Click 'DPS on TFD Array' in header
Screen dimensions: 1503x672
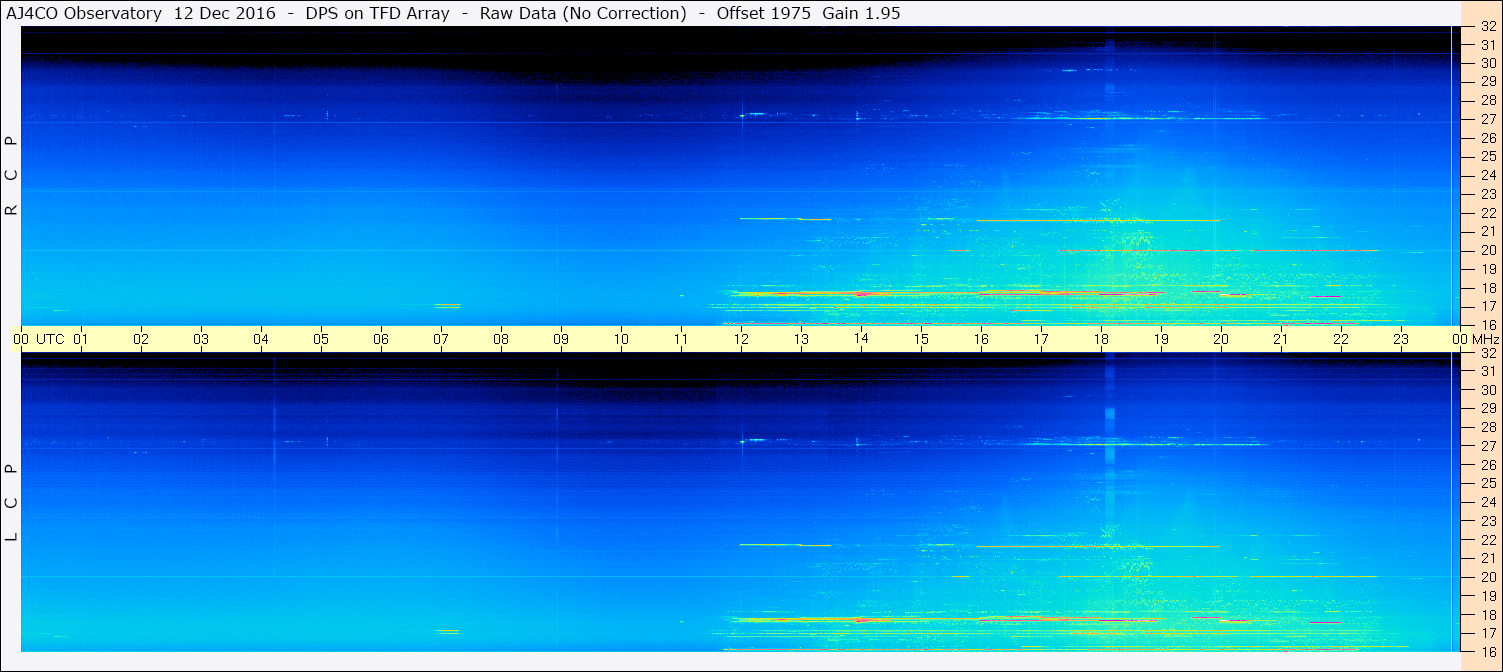coord(377,13)
